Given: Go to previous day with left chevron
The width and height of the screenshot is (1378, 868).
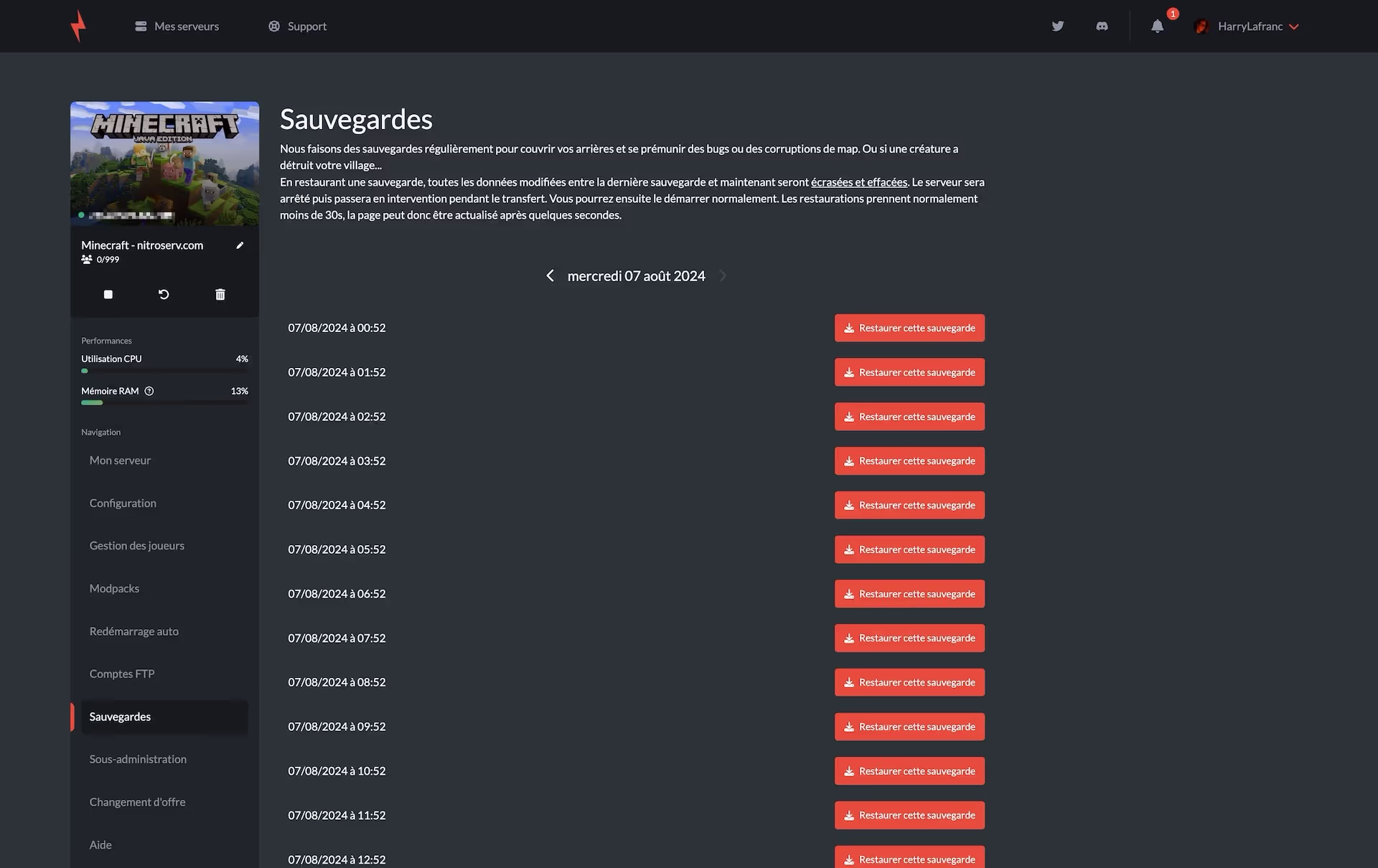Looking at the screenshot, I should point(550,275).
